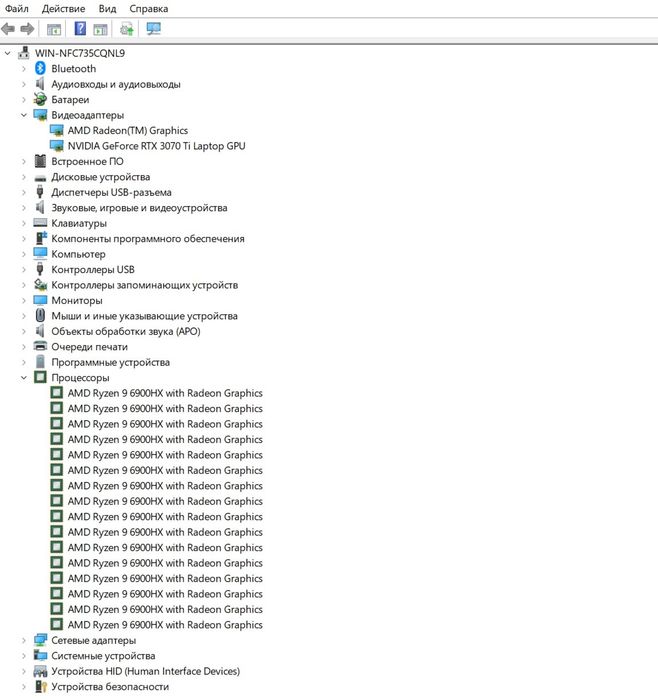Click the Встроенное ПО firmware icon
The height and width of the screenshot is (700, 658).
coord(40,161)
